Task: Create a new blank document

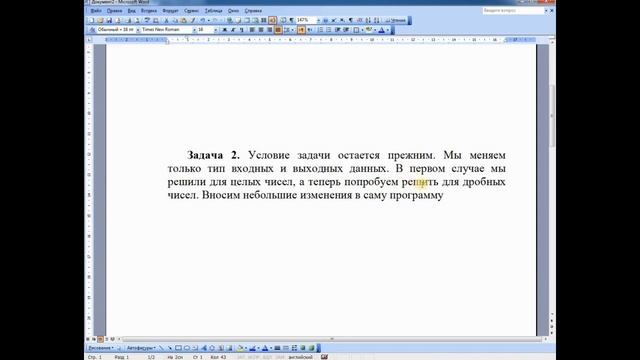Action: coord(91,20)
